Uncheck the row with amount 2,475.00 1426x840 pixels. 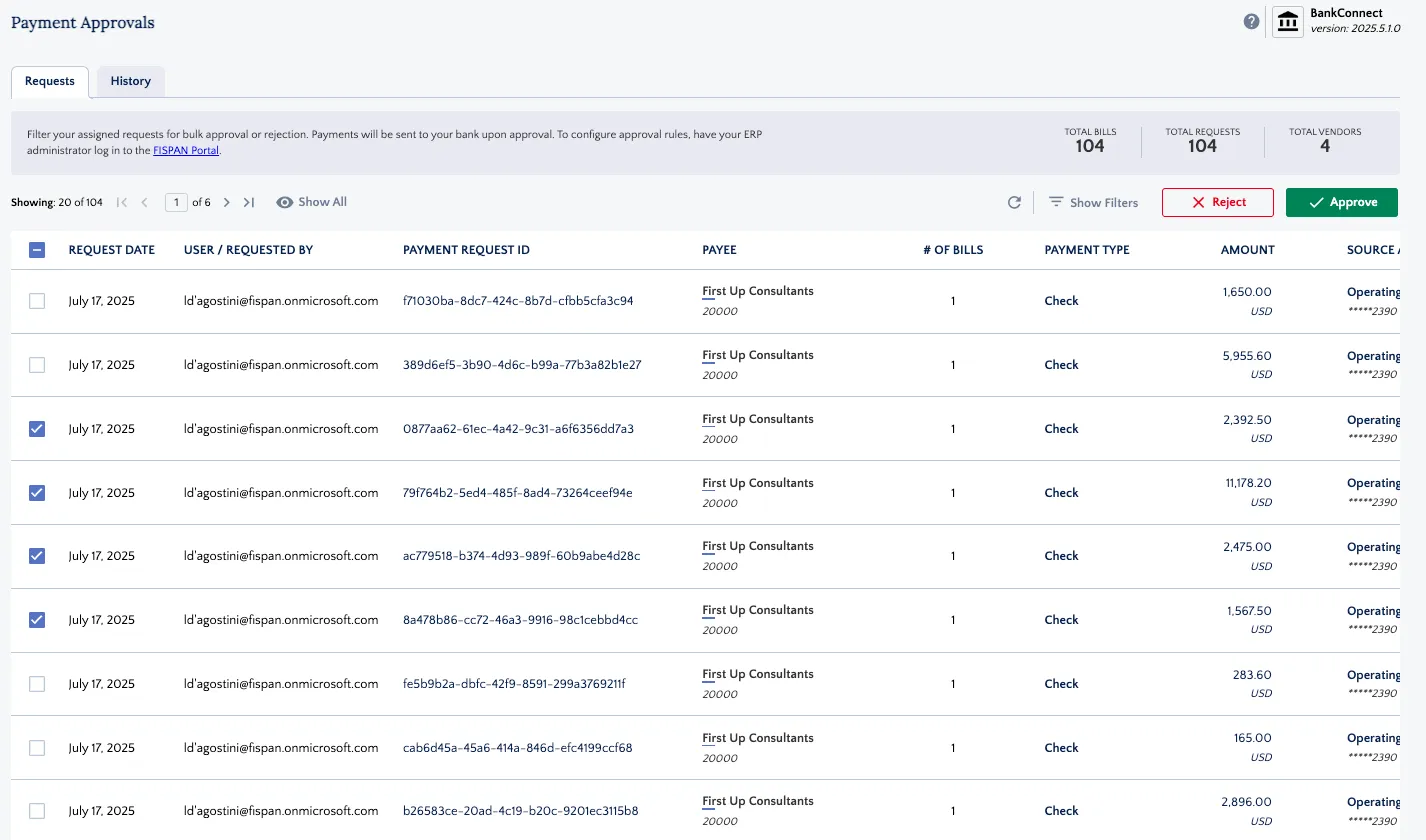(x=37, y=556)
